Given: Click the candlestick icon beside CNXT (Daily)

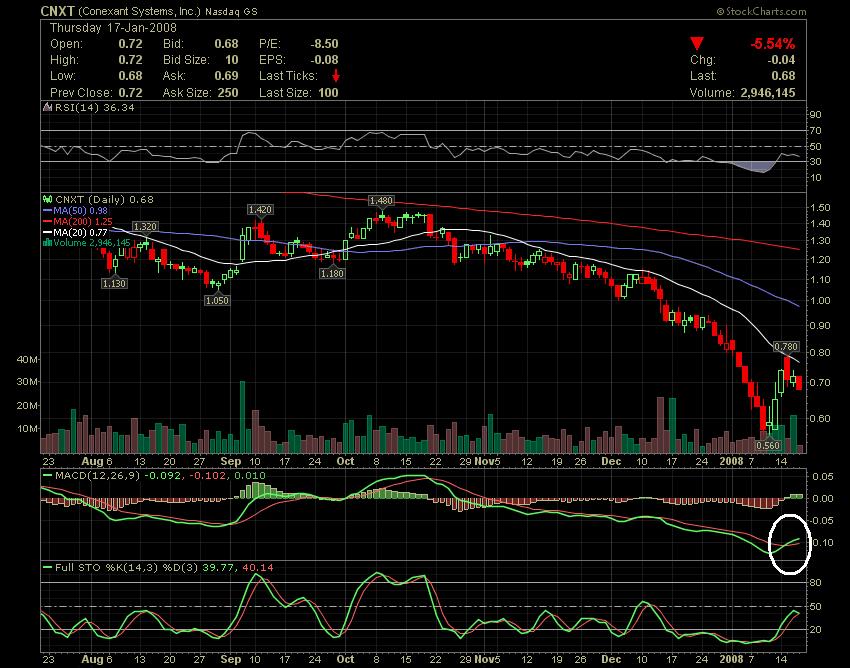Looking at the screenshot, I should coord(48,200).
